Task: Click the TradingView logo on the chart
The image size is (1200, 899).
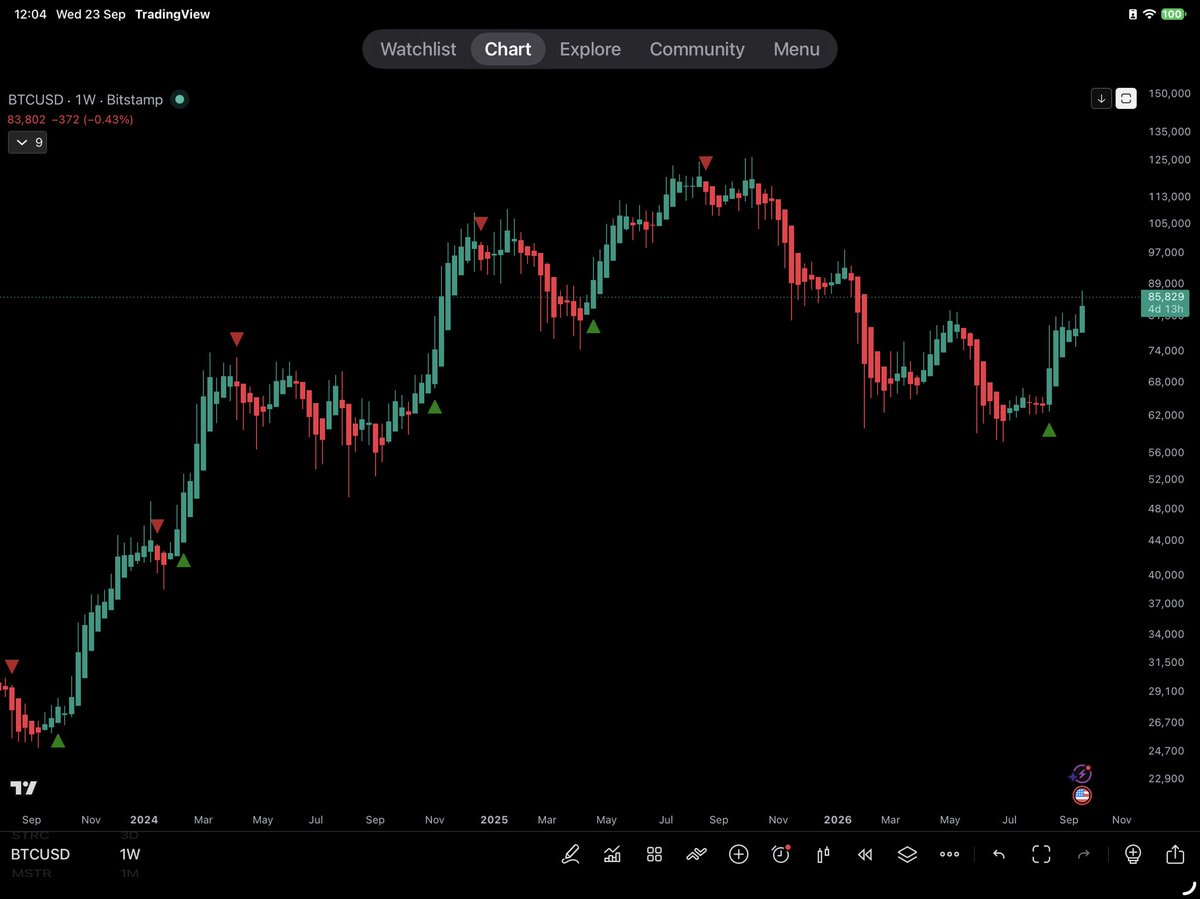Action: [24, 788]
